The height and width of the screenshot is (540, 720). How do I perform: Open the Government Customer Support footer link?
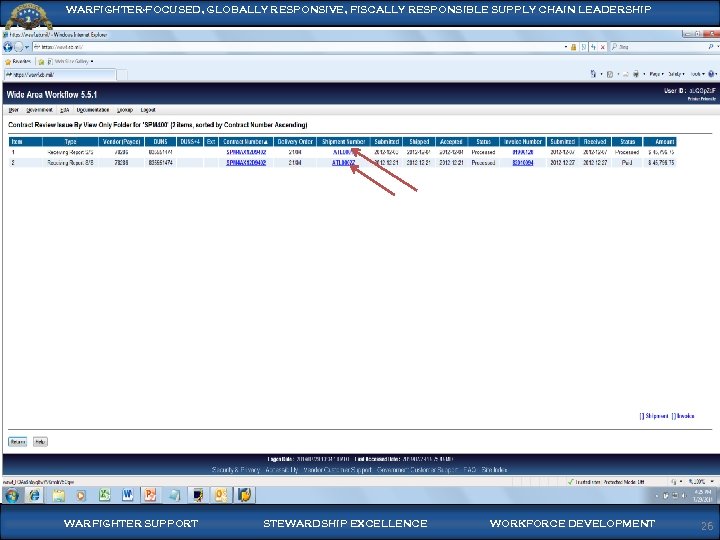tap(417, 470)
